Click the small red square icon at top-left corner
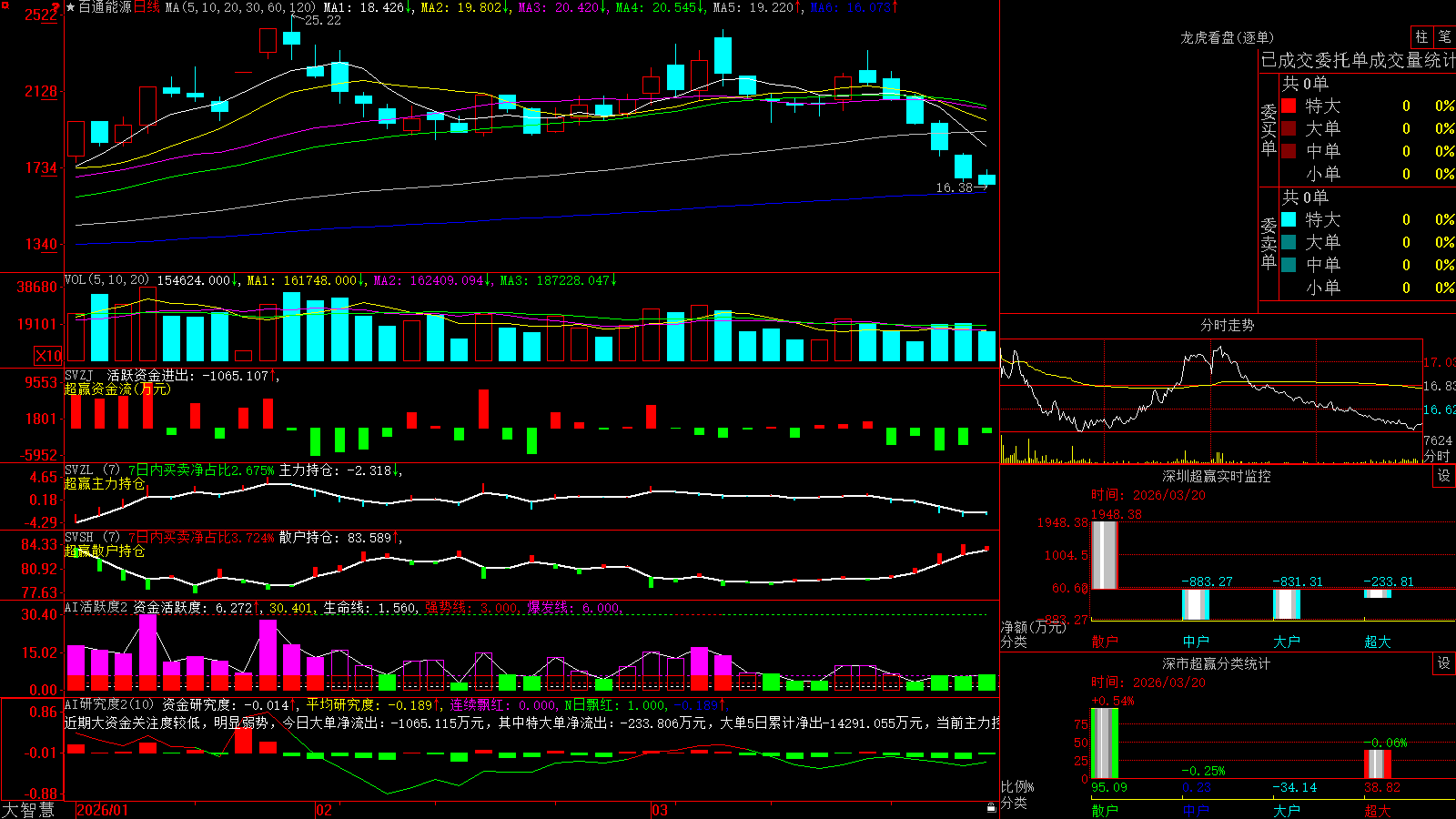This screenshot has height=819, width=1456. point(4,4)
